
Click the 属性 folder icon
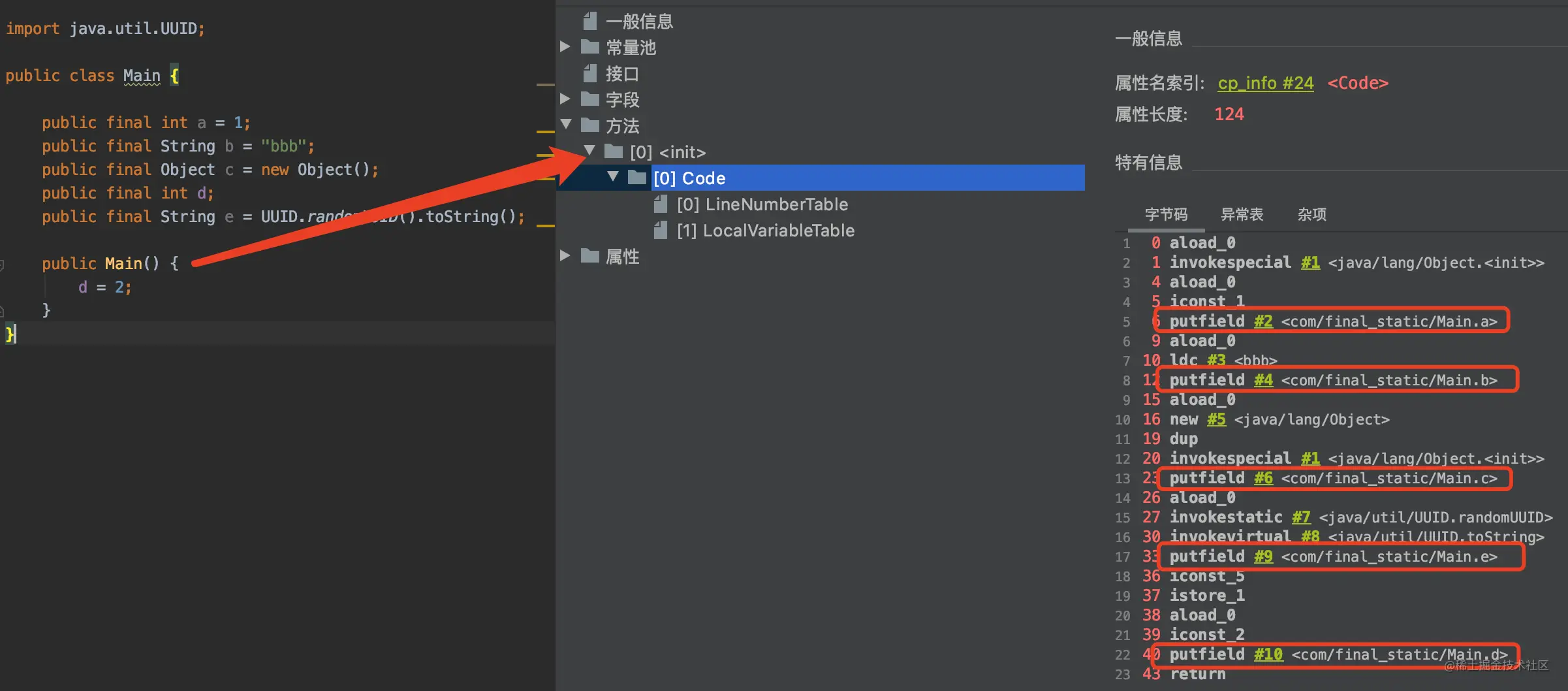590,256
